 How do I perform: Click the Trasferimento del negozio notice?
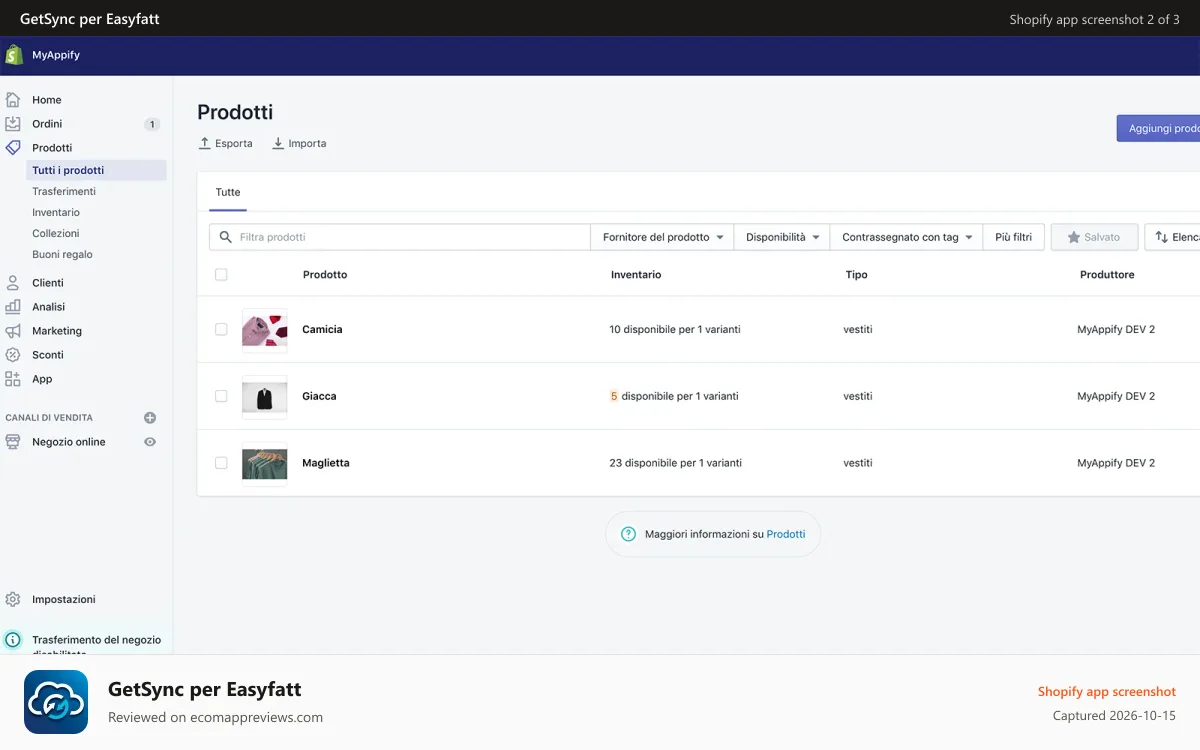click(96, 643)
